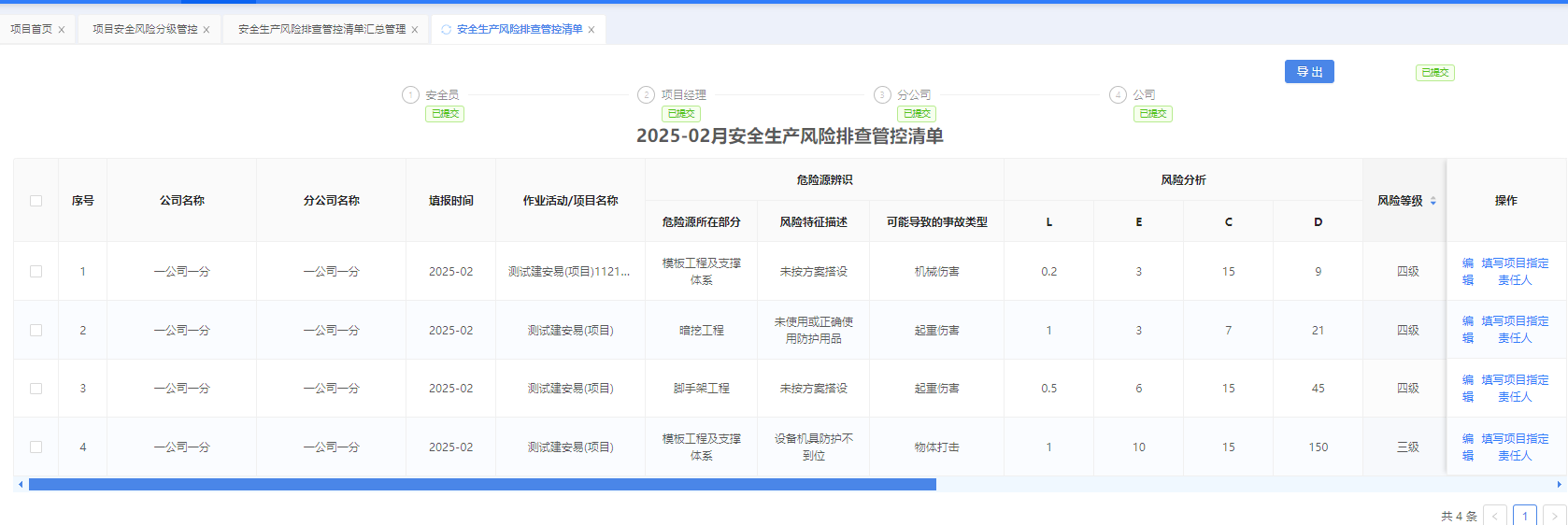Go to next page arrow

click(1554, 516)
